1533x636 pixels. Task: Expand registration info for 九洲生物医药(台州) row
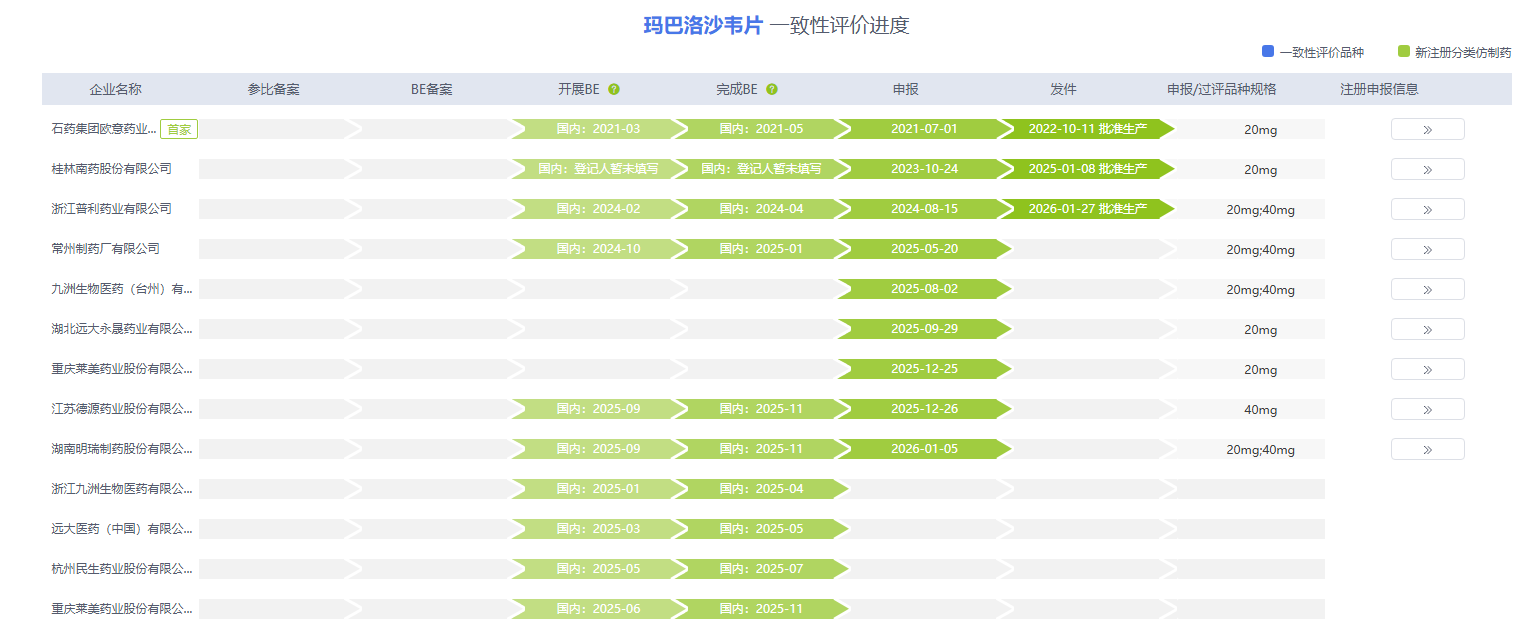coord(1427,289)
